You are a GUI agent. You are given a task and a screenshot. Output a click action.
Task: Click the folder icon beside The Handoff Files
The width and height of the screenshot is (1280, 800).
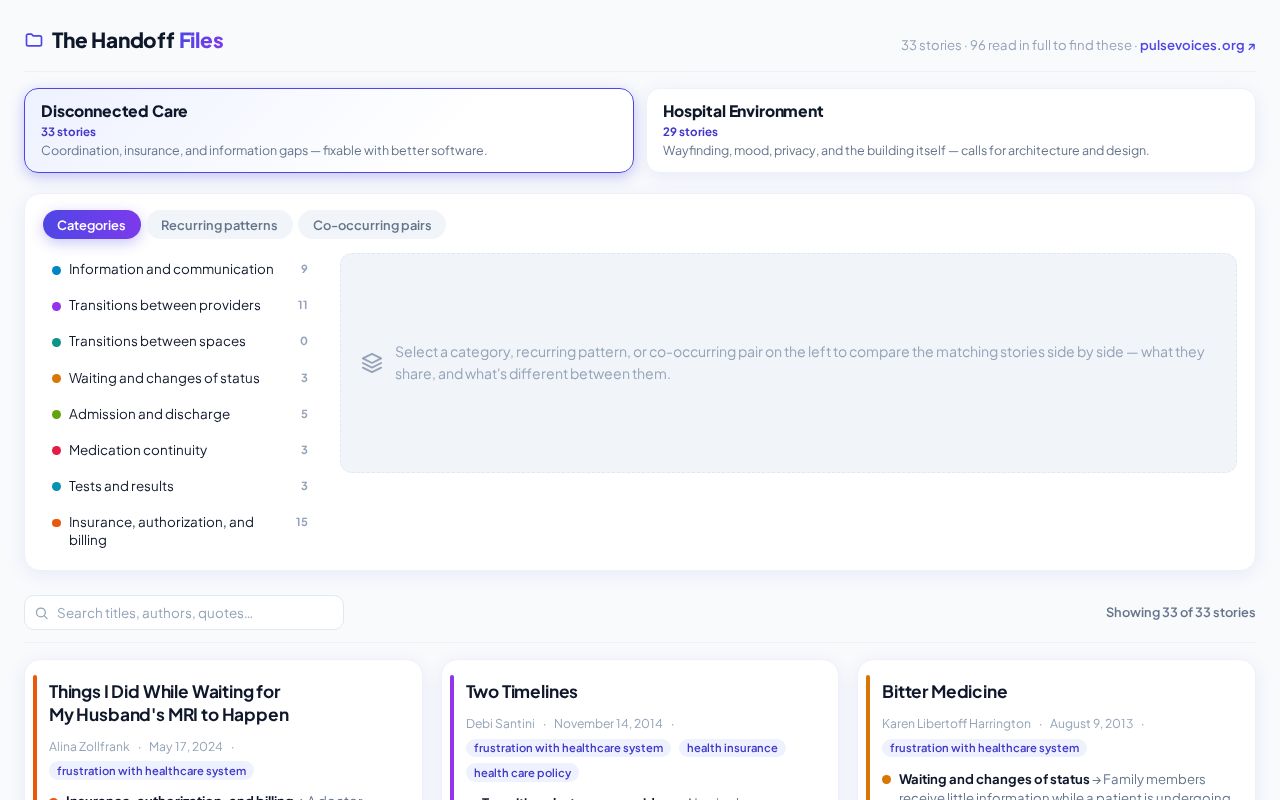coord(34,40)
